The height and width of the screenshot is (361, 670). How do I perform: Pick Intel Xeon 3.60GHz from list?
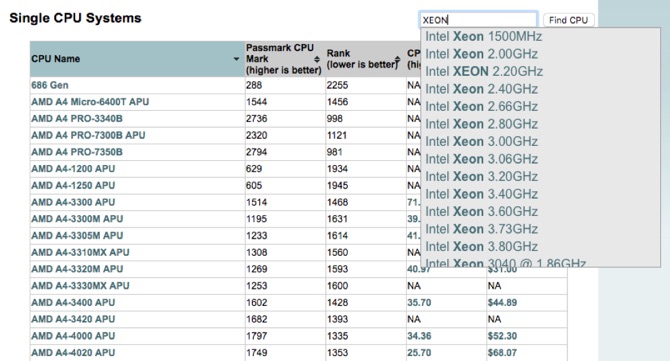coord(540,211)
